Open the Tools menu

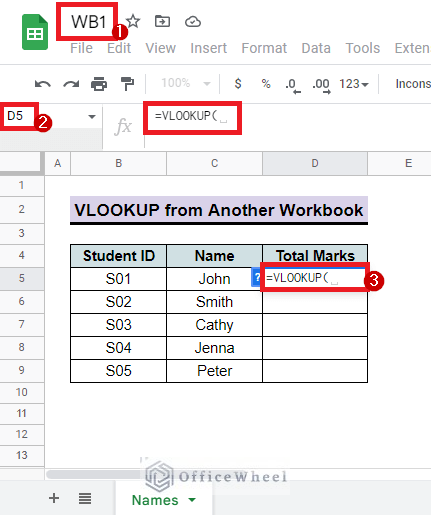pos(363,48)
